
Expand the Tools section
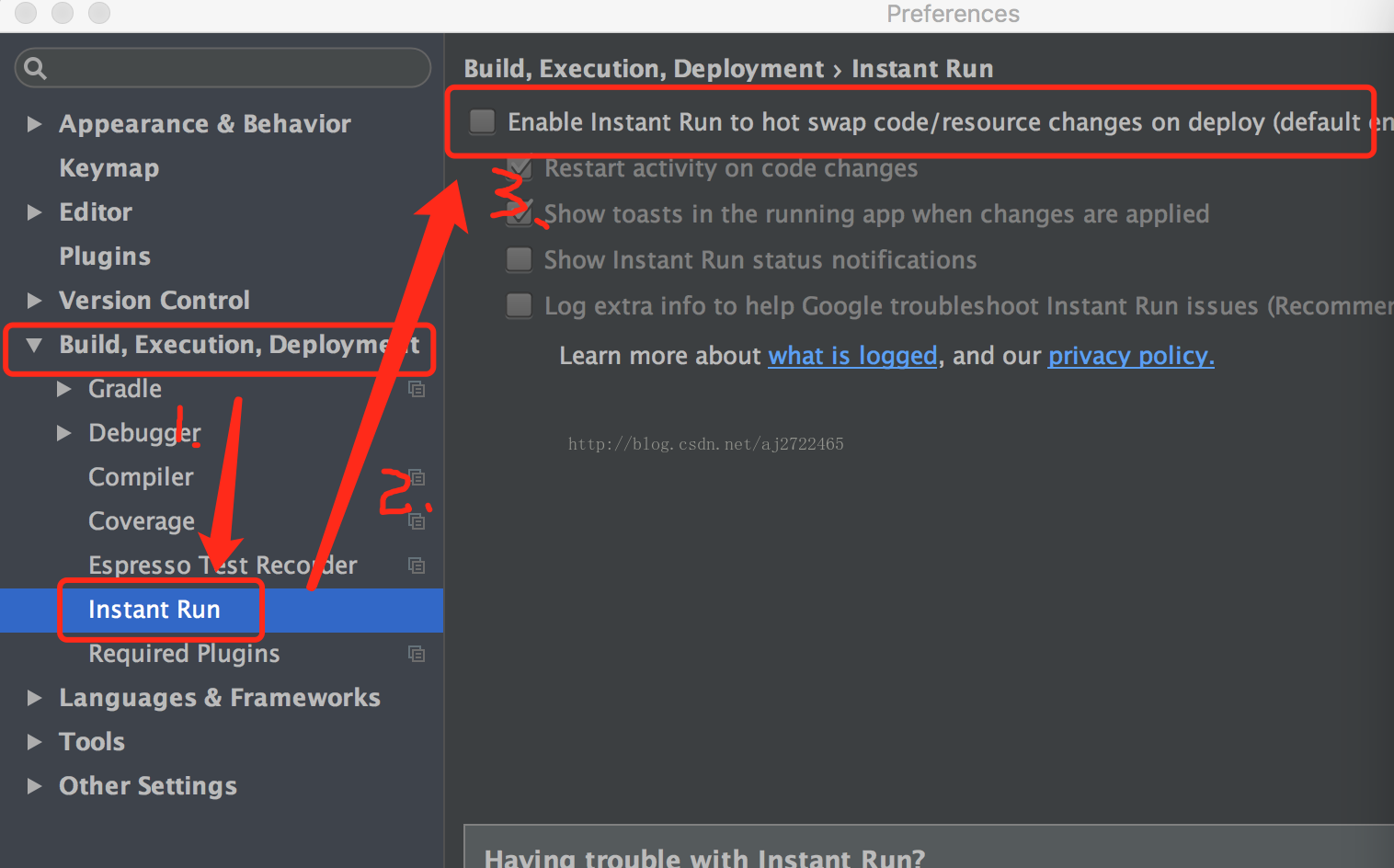(x=34, y=742)
